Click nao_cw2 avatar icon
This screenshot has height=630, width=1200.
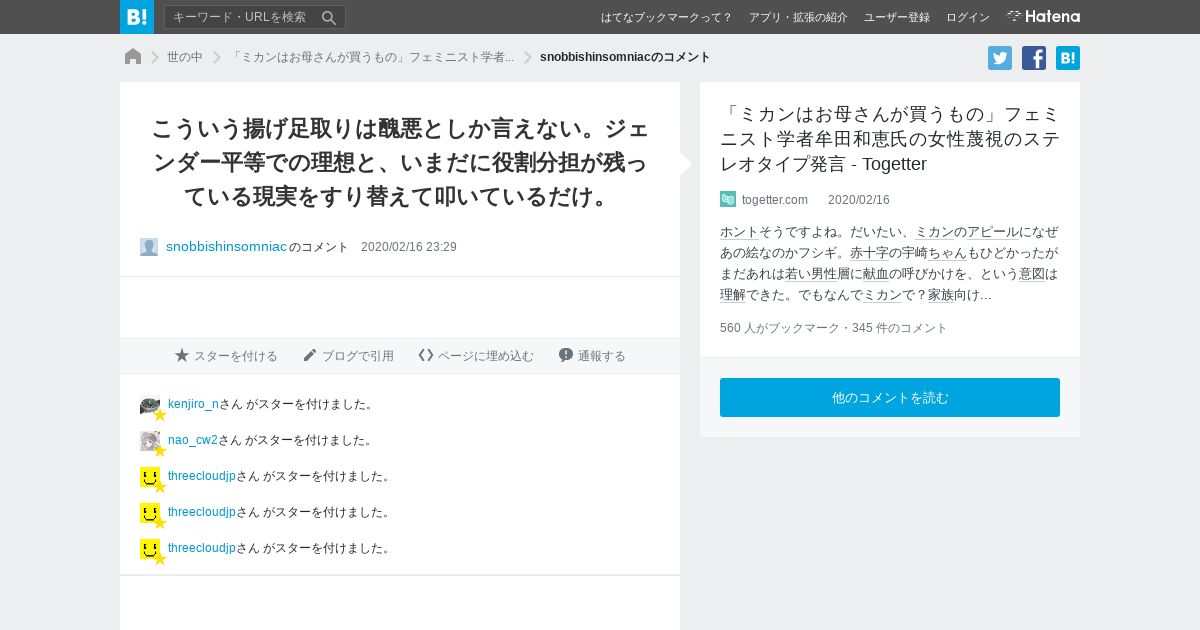[x=150, y=441]
